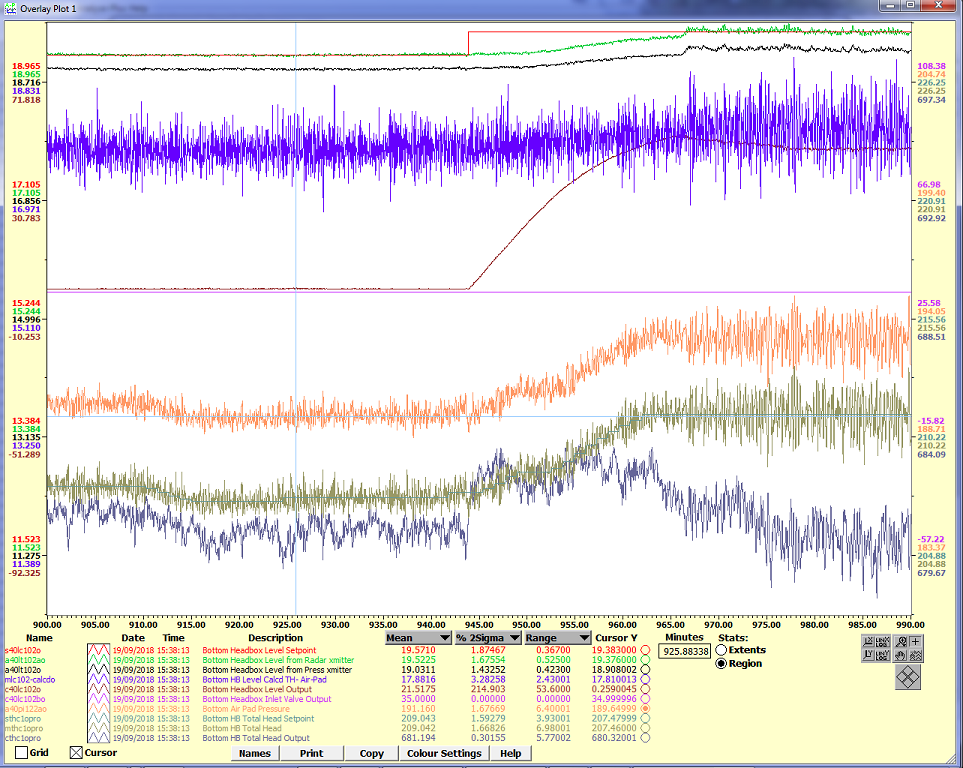
Task: Select the zoom magnifier tool
Action: click(902, 641)
